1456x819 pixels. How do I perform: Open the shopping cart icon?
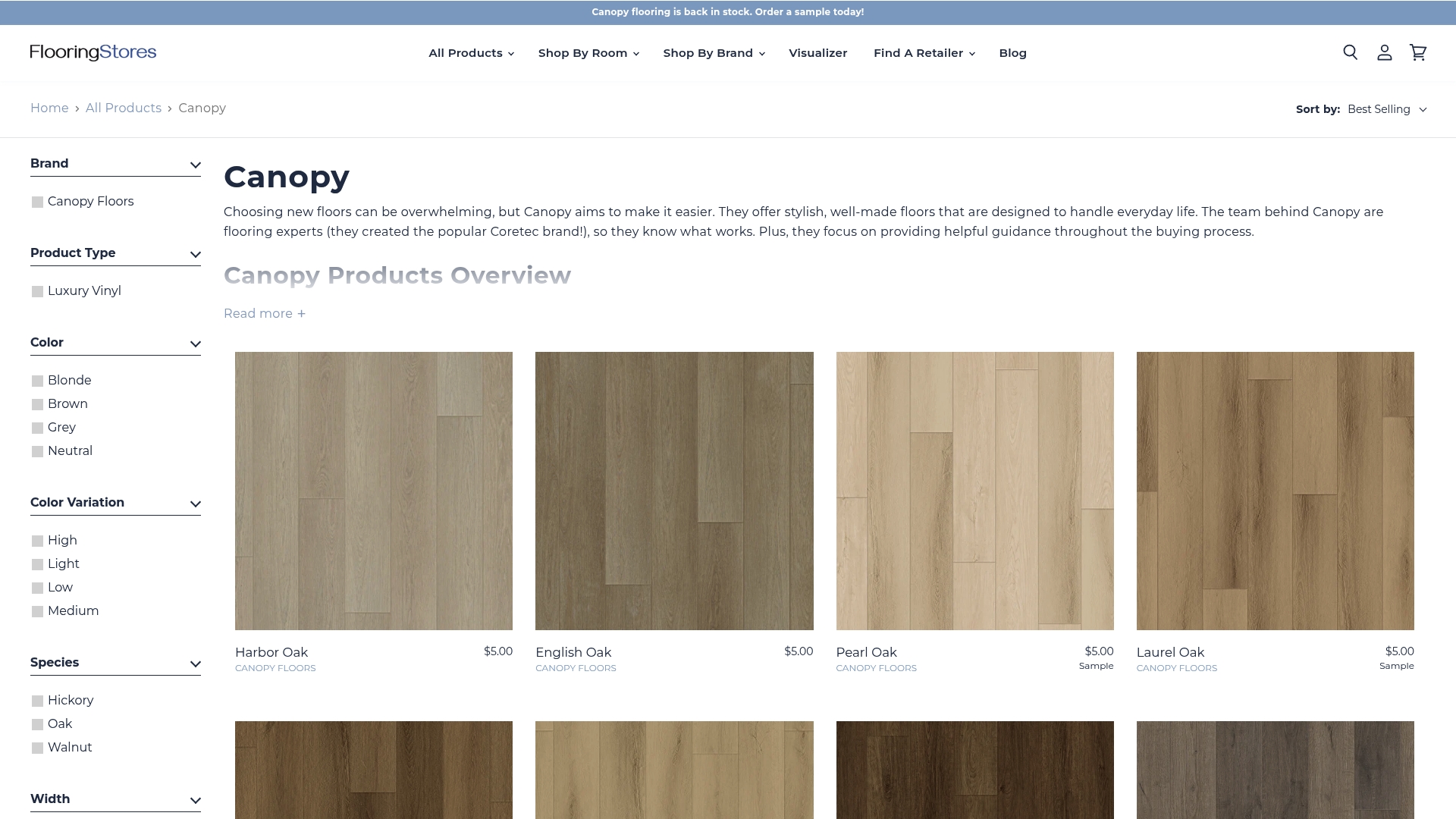1418,52
